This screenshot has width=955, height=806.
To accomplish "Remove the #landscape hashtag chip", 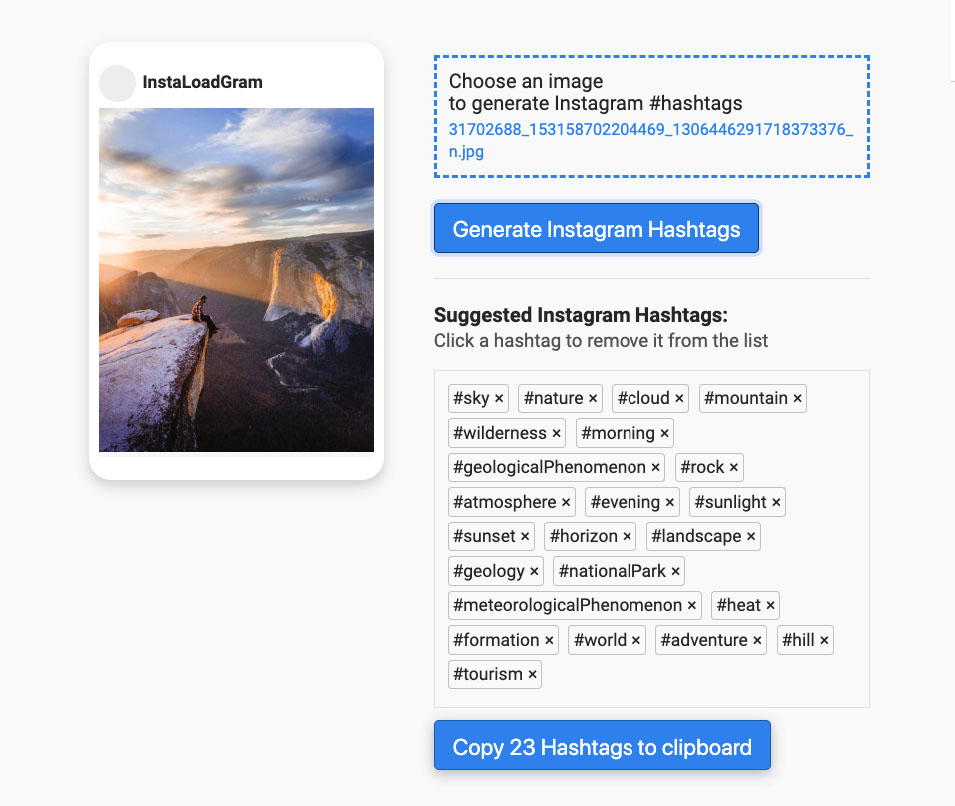I will 703,536.
